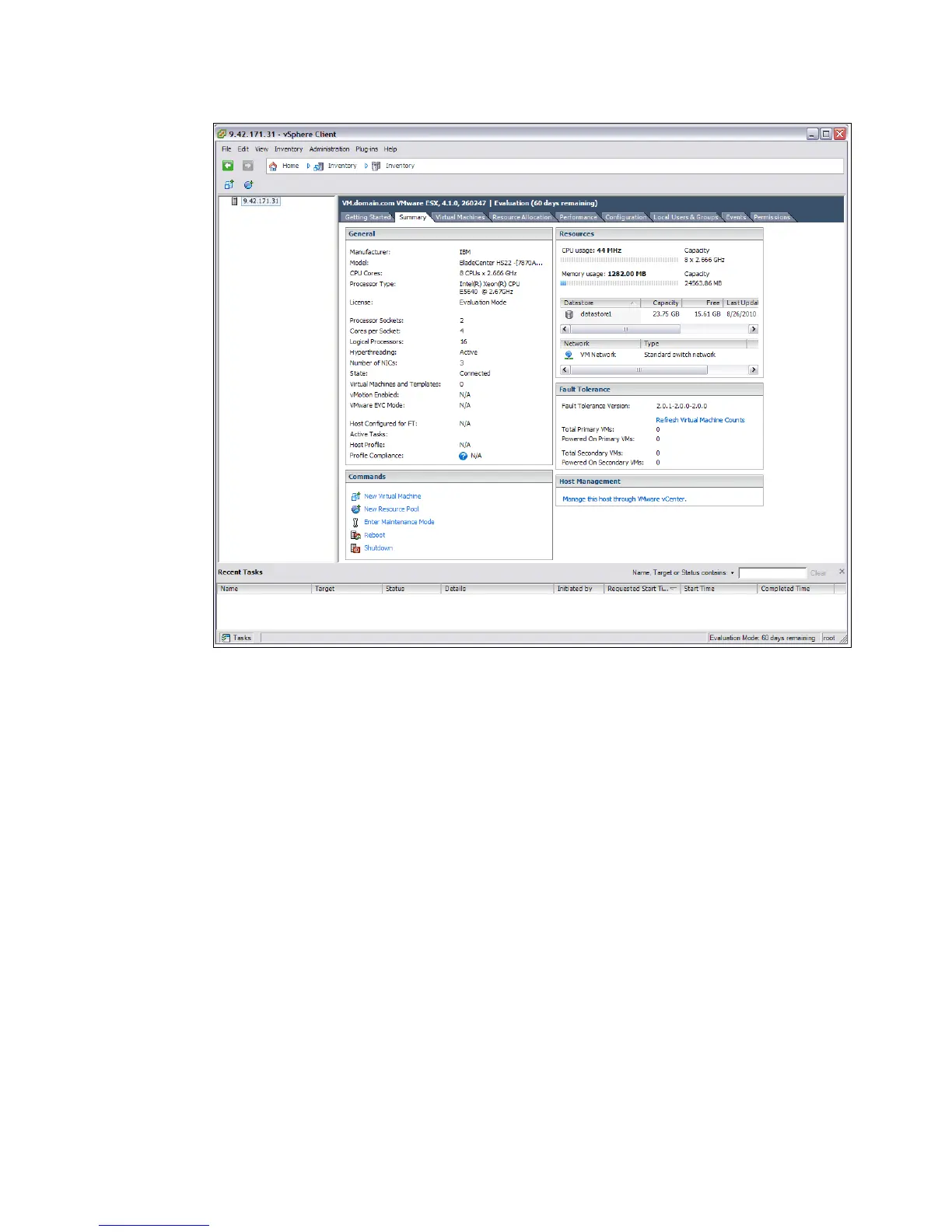The height and width of the screenshot is (1232, 952).
Task: Click the network list right scroll arrow
Action: pyautogui.click(x=753, y=370)
